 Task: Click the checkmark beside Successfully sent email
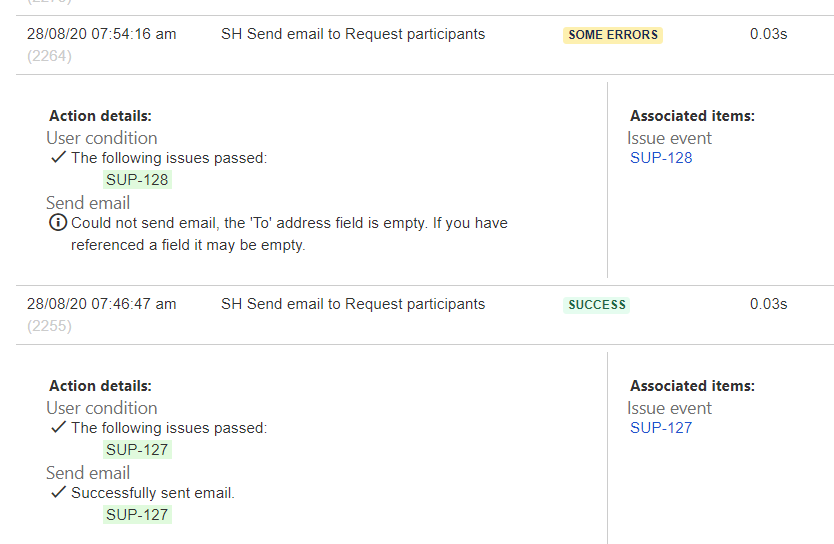58,492
